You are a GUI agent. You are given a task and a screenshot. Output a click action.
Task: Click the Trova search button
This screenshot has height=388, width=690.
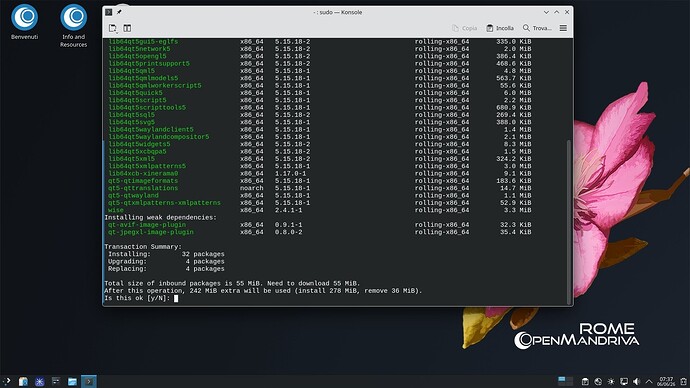pyautogui.click(x=537, y=28)
